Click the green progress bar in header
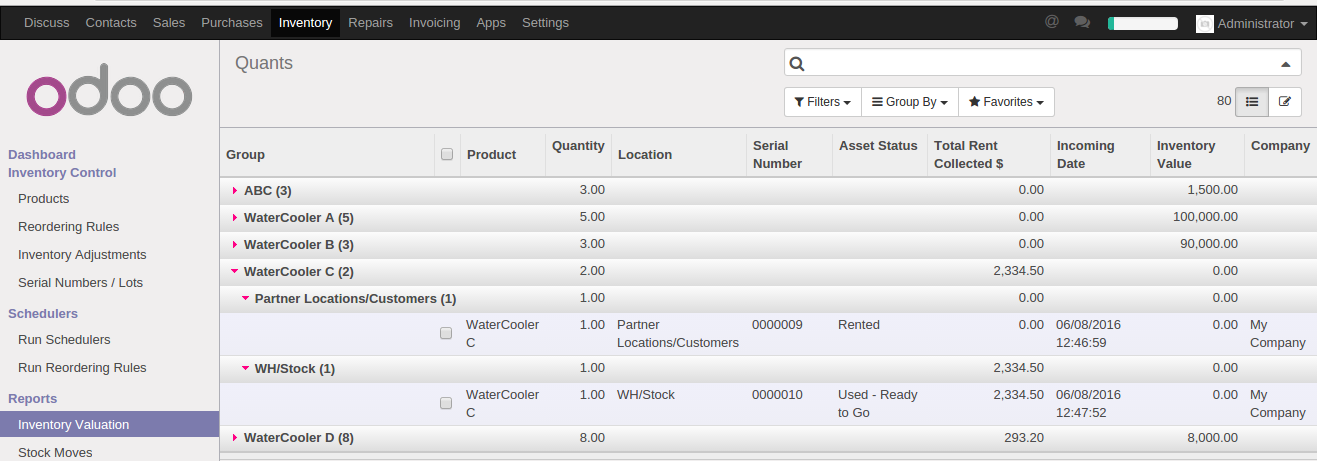This screenshot has height=461, width=1317. click(1144, 23)
